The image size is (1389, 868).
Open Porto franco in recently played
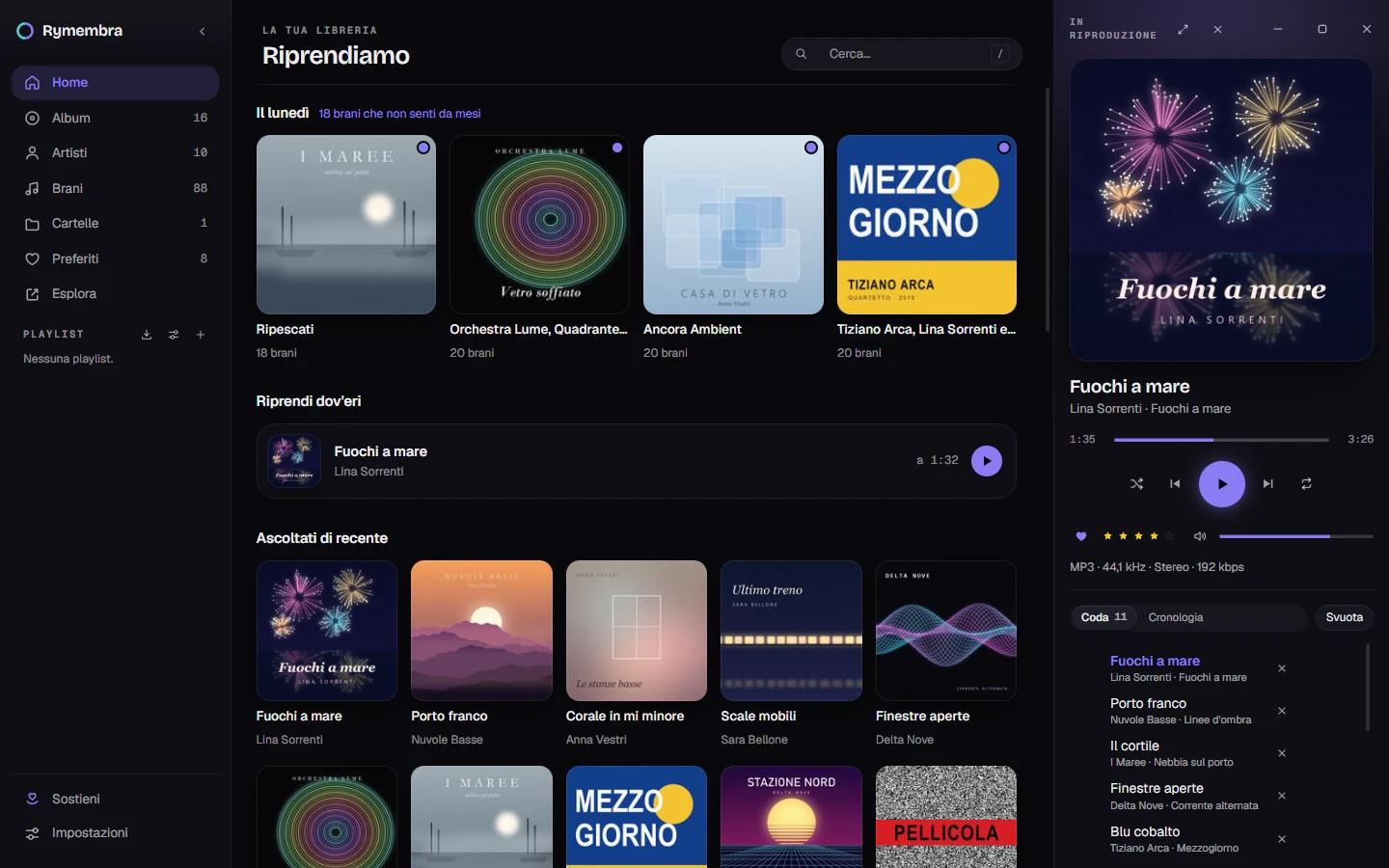[481, 631]
